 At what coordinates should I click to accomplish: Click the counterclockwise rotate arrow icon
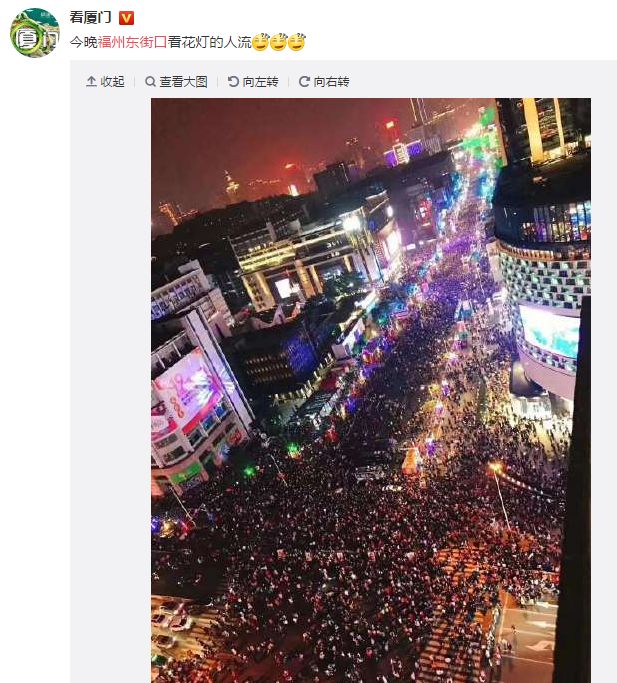[x=234, y=81]
